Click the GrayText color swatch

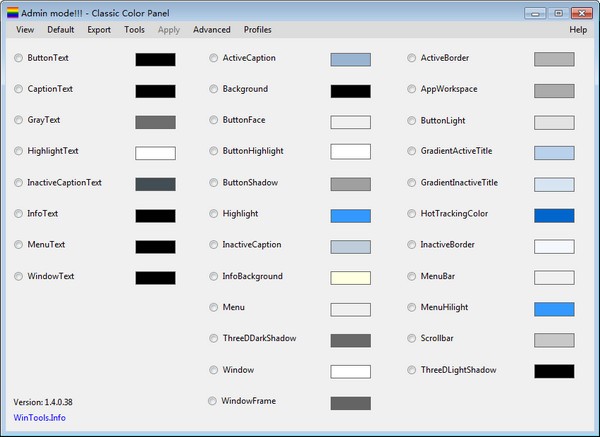(155, 122)
